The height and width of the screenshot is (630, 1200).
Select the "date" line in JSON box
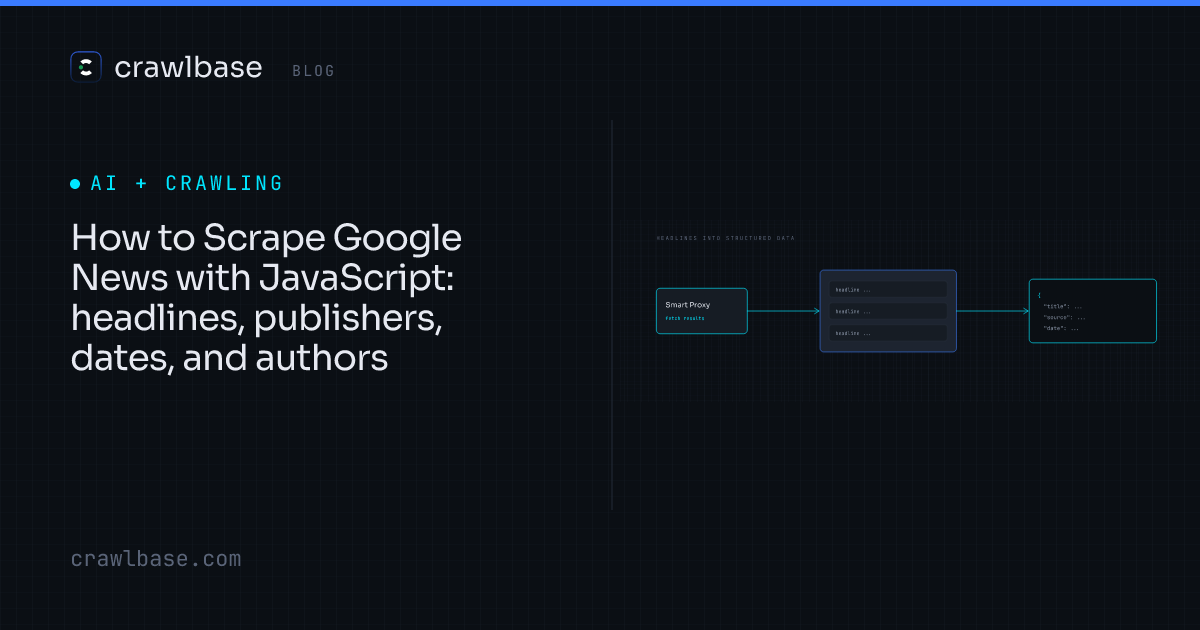coord(1061,328)
